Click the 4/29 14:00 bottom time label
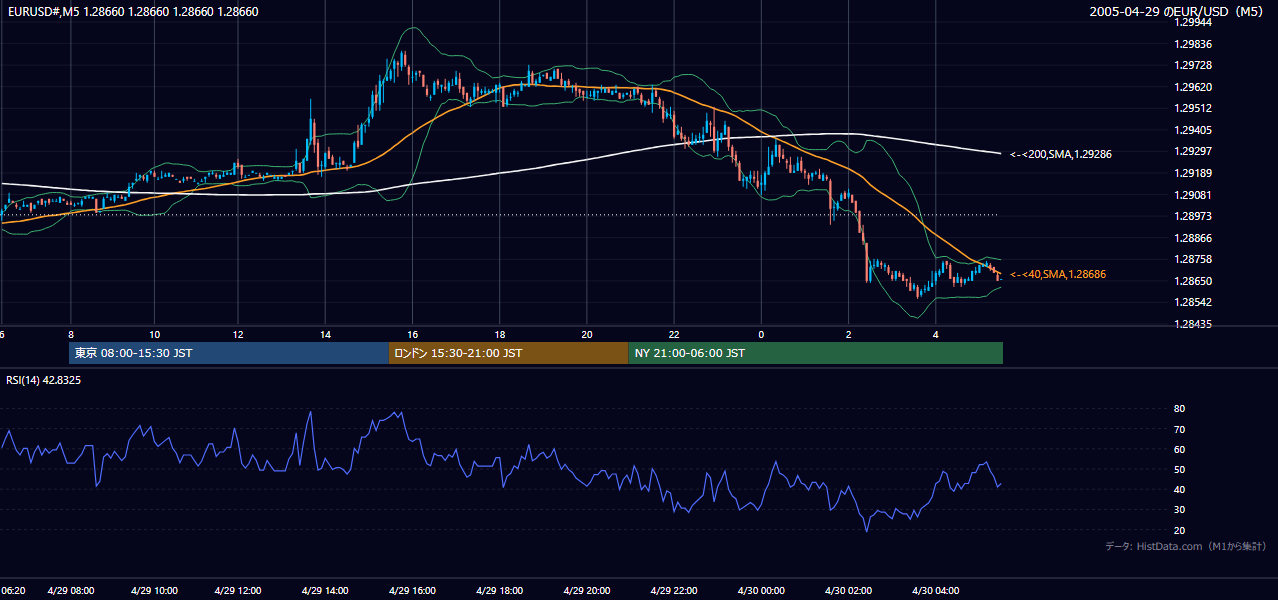The height and width of the screenshot is (600, 1278). (x=325, y=591)
